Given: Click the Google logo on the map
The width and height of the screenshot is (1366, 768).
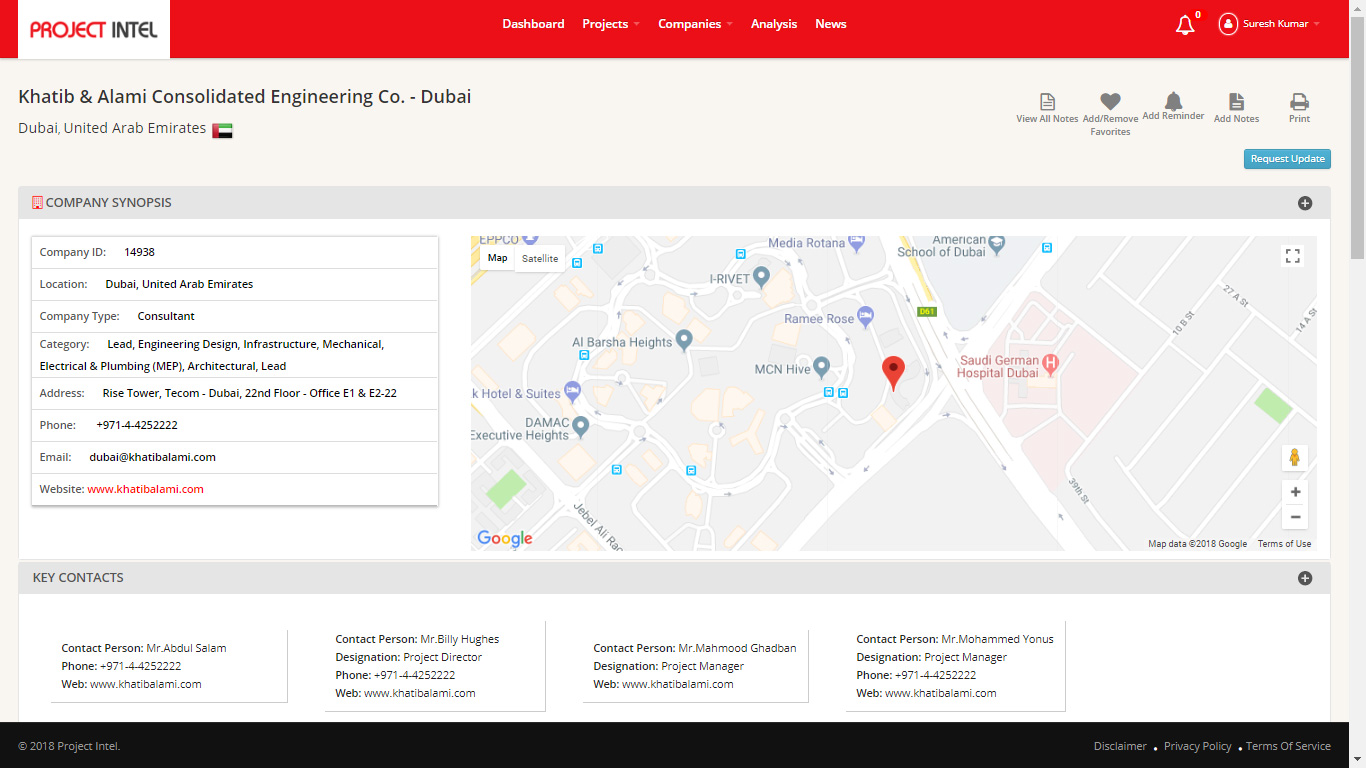Looking at the screenshot, I should pyautogui.click(x=505, y=538).
